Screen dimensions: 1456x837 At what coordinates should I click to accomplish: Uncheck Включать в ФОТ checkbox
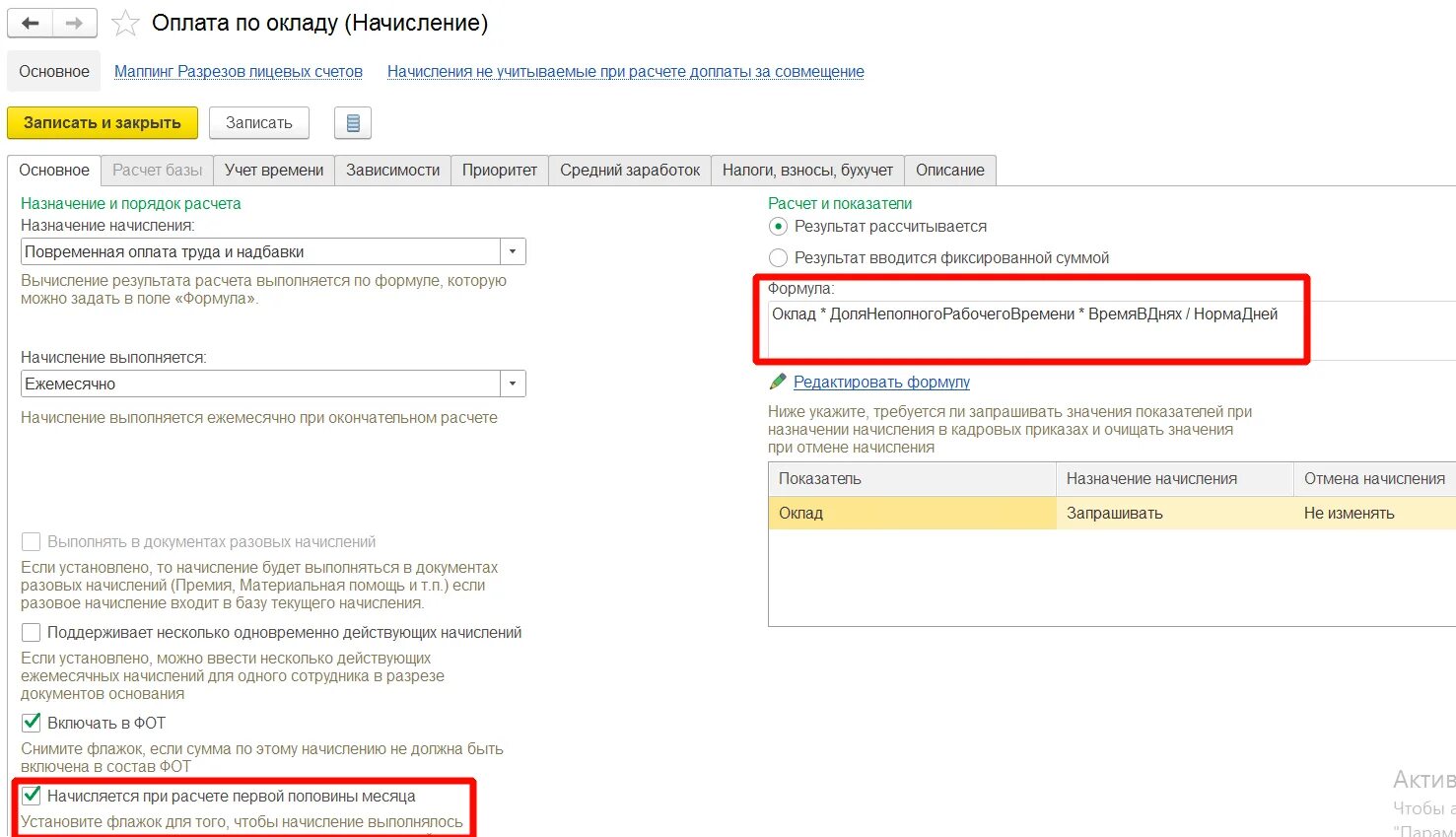32,723
